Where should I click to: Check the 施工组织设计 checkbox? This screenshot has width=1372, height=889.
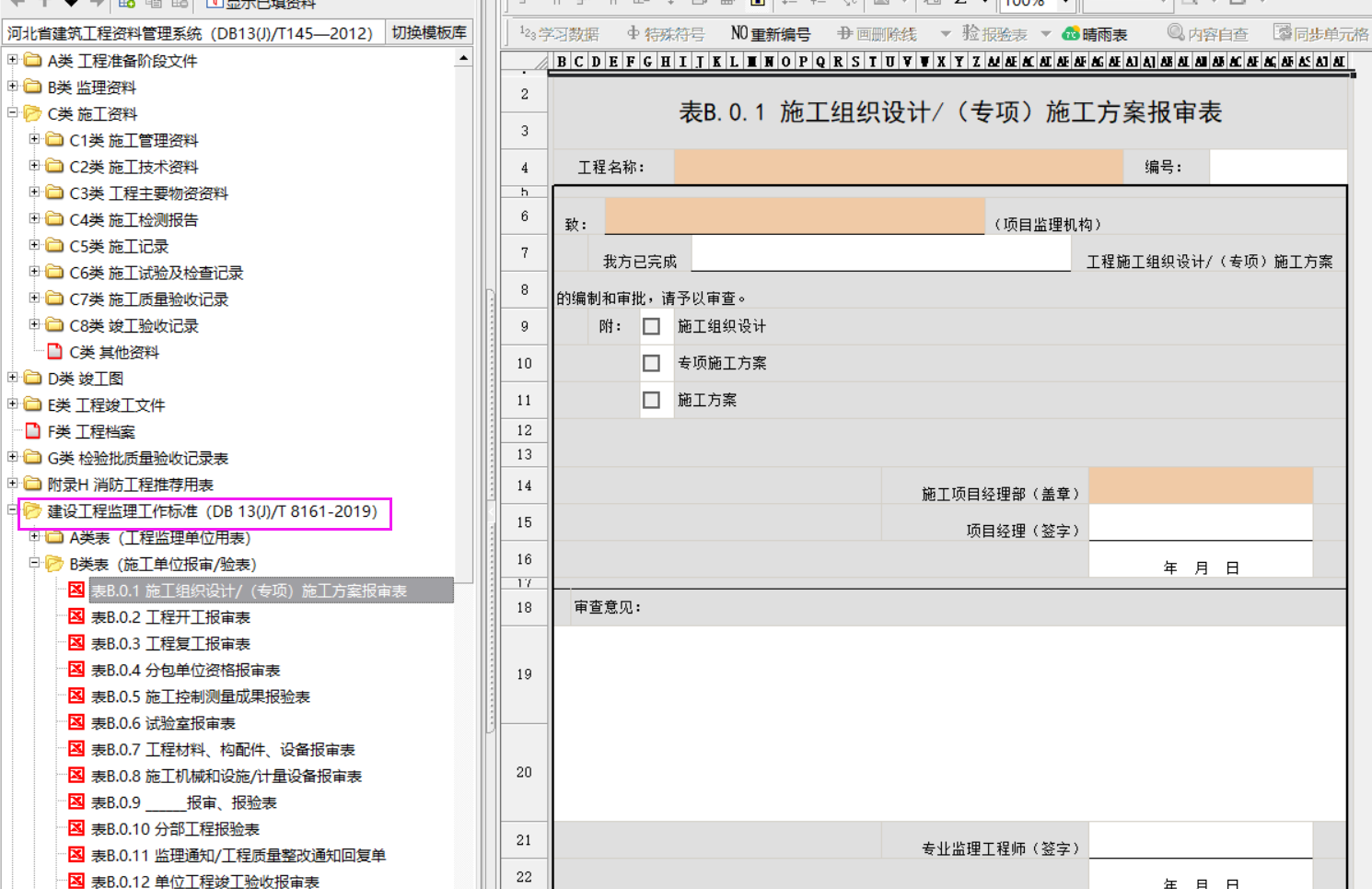(x=652, y=326)
